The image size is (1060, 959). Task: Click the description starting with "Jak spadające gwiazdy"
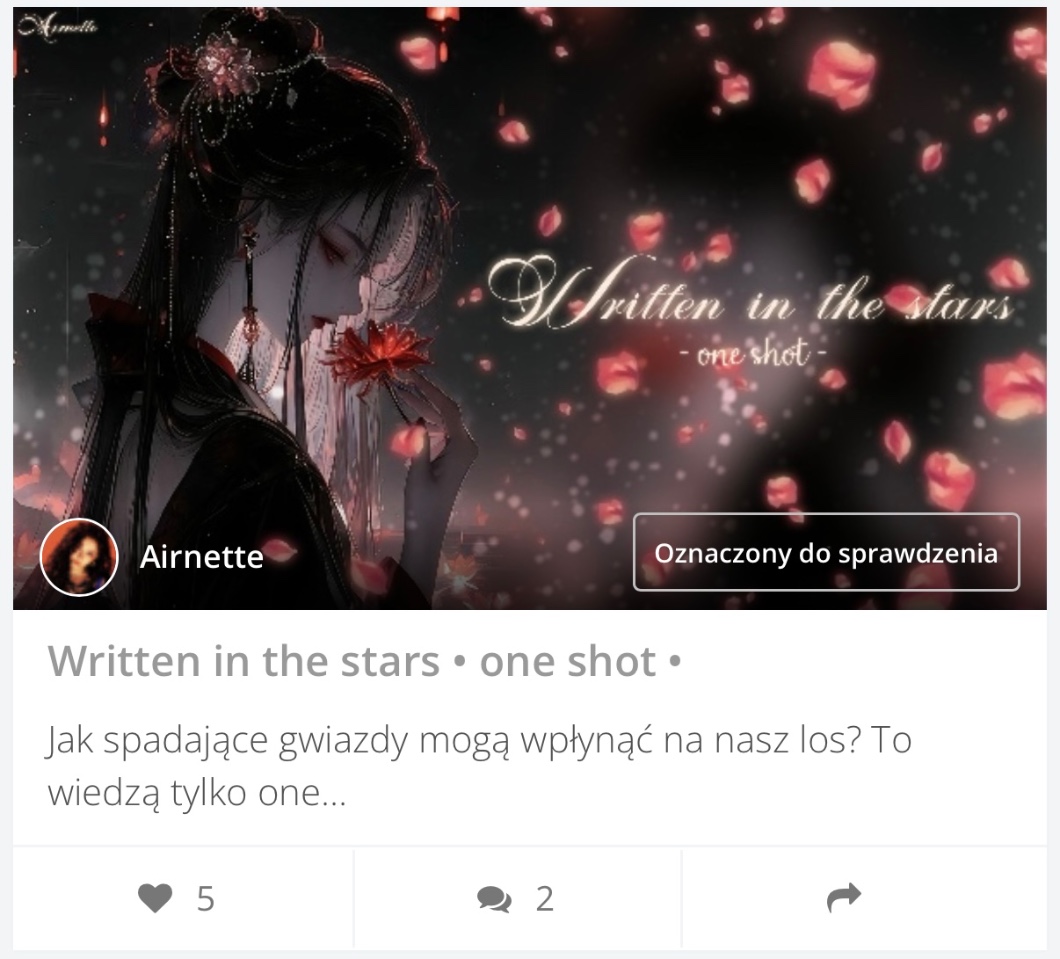[x=479, y=766]
